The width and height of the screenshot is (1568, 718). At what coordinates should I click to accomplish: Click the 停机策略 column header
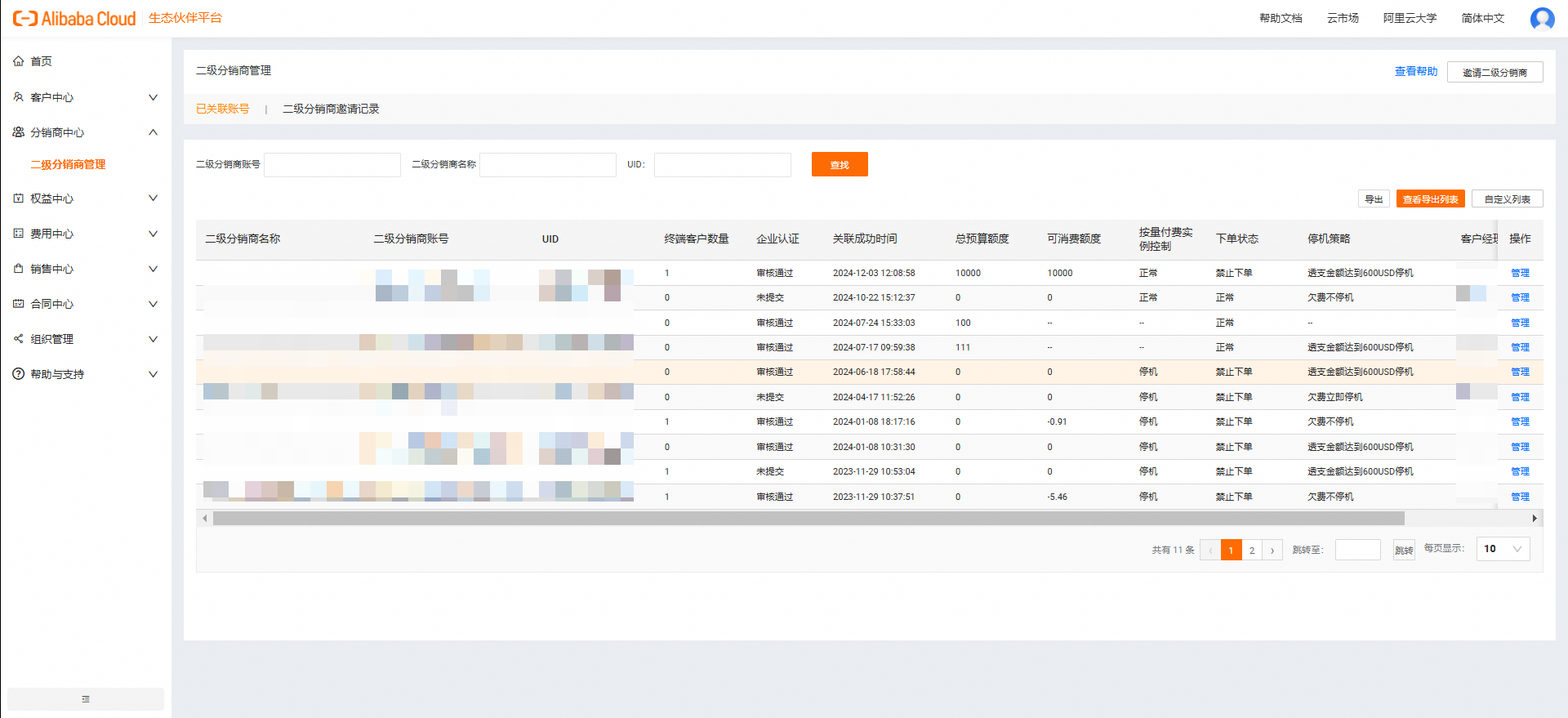point(1329,239)
